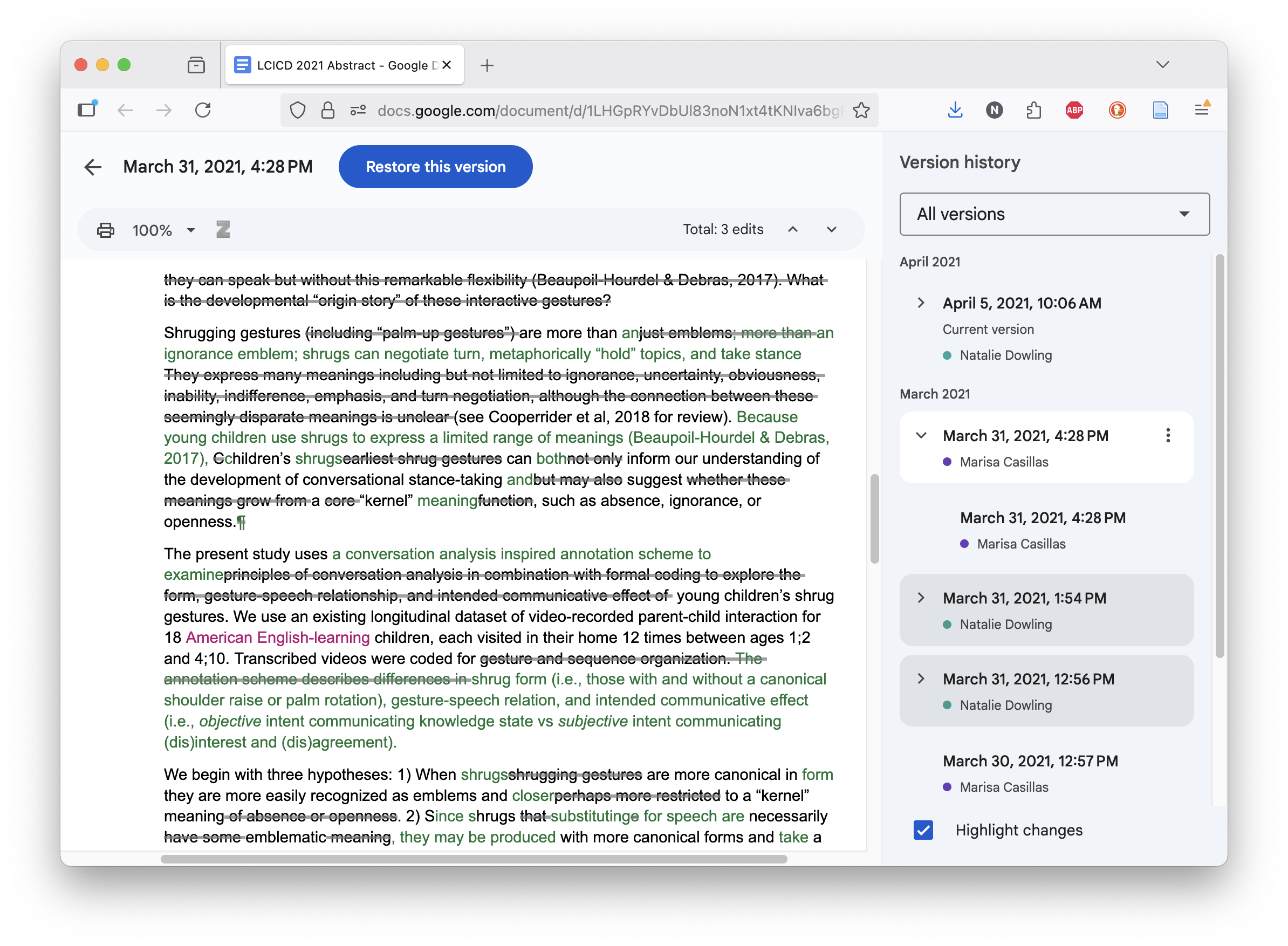Click the Zotero Z icon in toolbar

coord(223,230)
